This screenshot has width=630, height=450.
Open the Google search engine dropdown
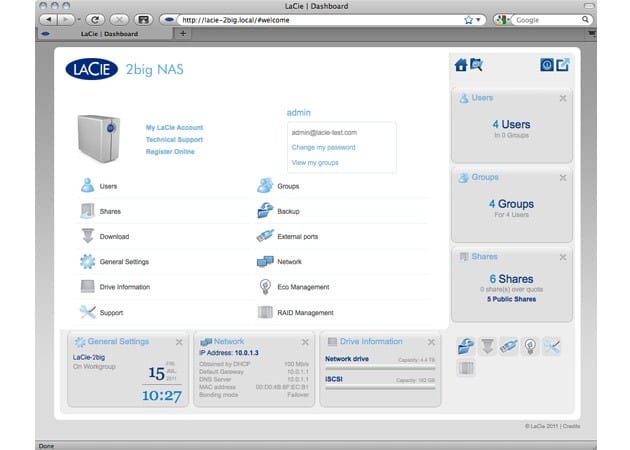point(502,20)
